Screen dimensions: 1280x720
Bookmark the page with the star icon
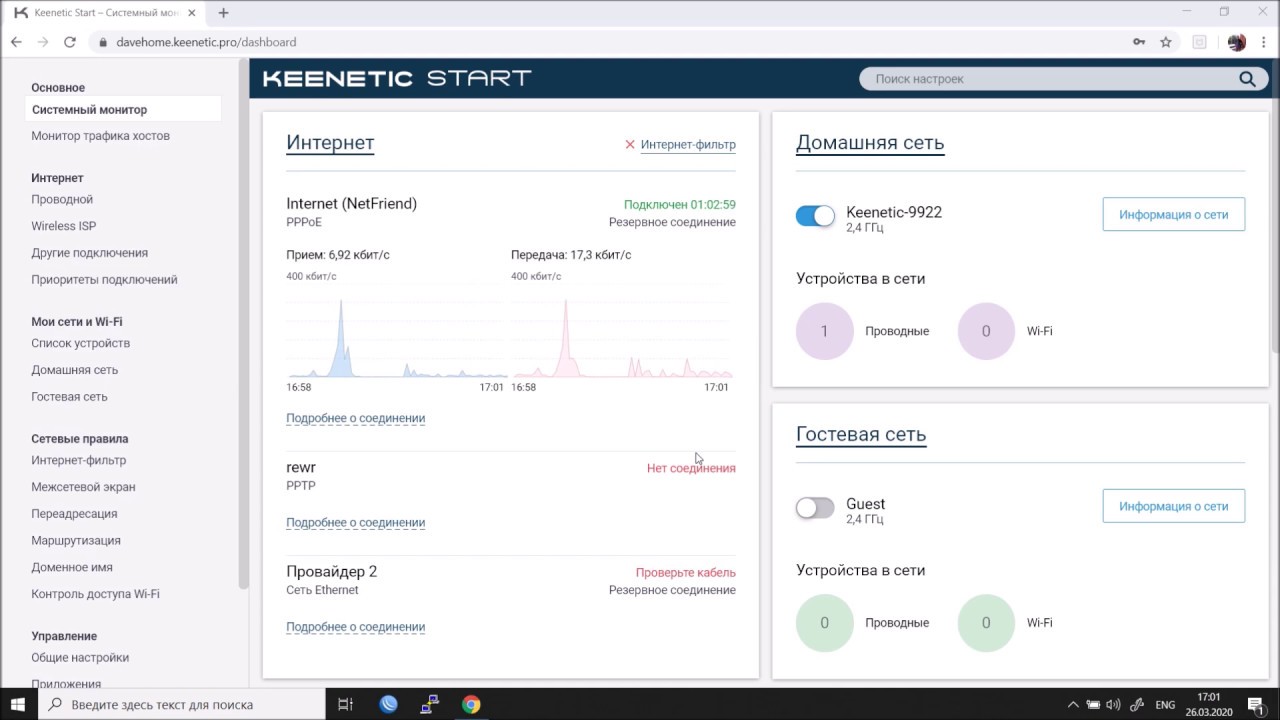pos(1166,42)
